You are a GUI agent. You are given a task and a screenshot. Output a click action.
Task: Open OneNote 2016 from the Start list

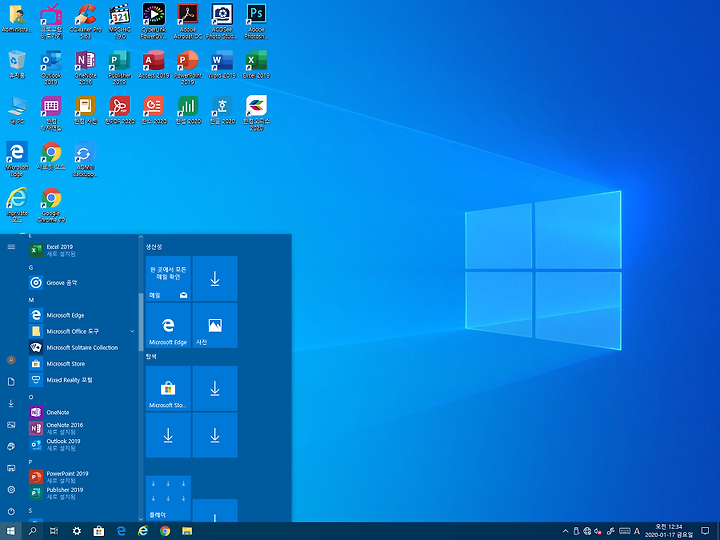coord(82,428)
